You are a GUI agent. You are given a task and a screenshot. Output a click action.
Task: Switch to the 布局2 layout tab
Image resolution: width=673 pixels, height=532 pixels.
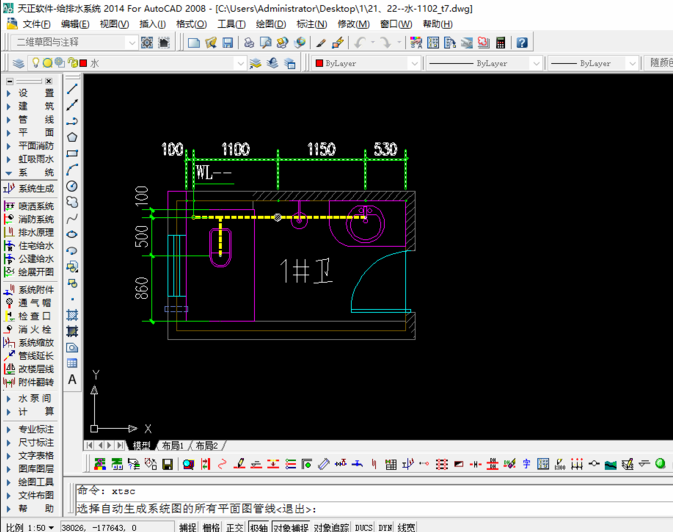(207, 446)
